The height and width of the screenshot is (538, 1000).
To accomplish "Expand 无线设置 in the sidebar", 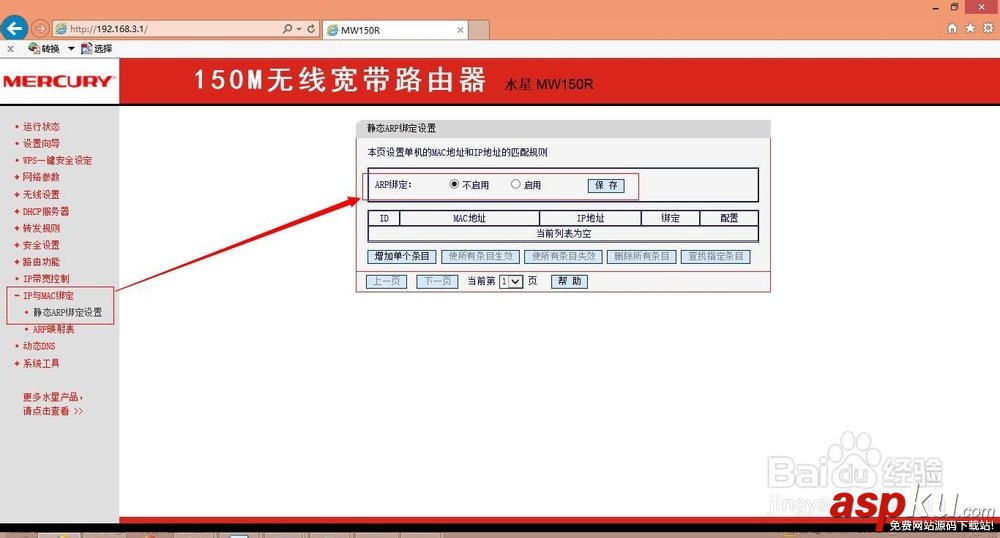I will [x=41, y=194].
